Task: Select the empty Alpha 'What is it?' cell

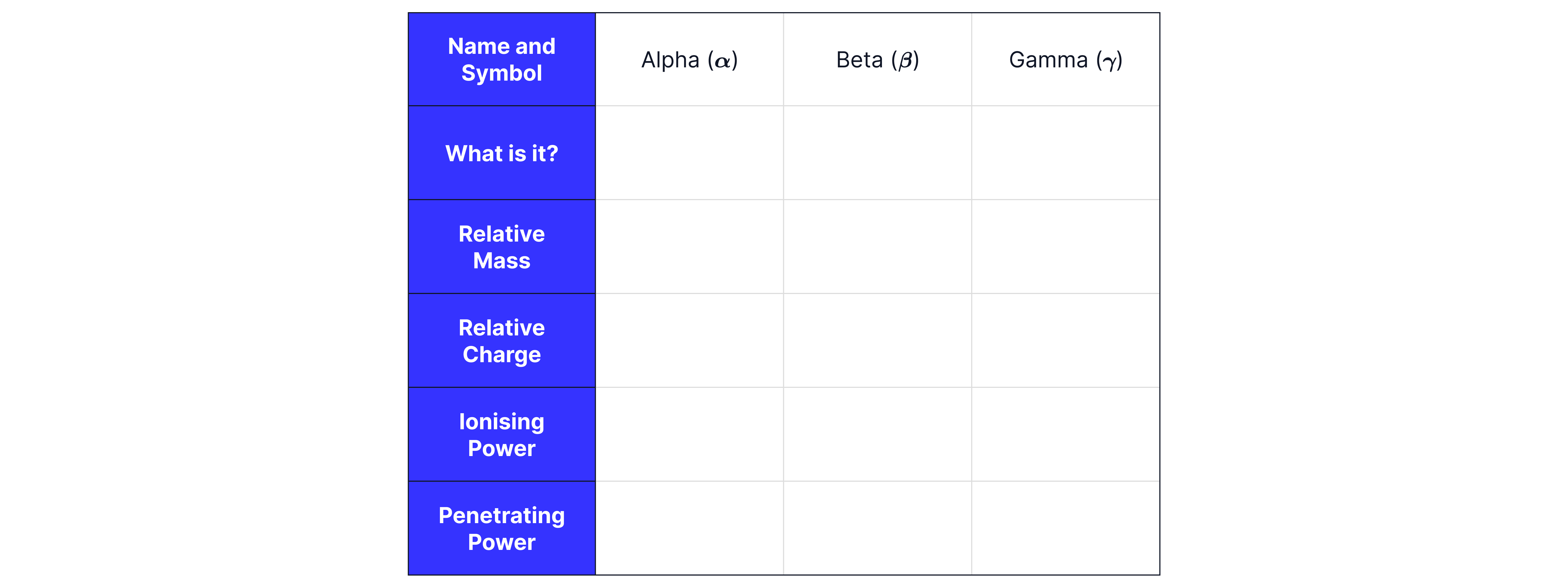Action: 689,153
